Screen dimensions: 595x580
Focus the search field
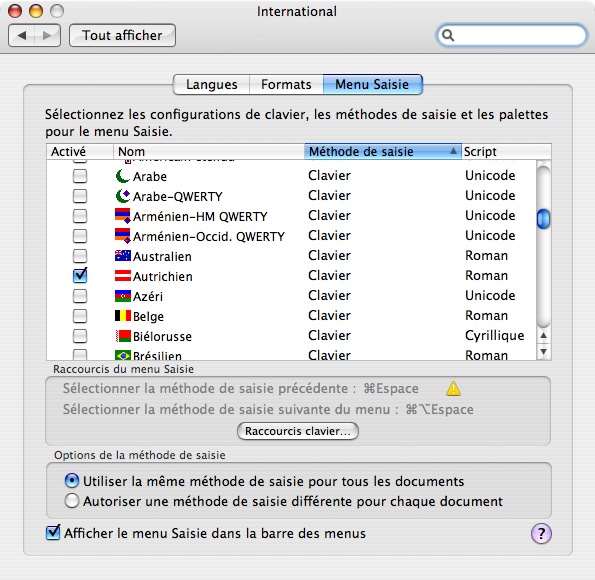click(x=512, y=35)
